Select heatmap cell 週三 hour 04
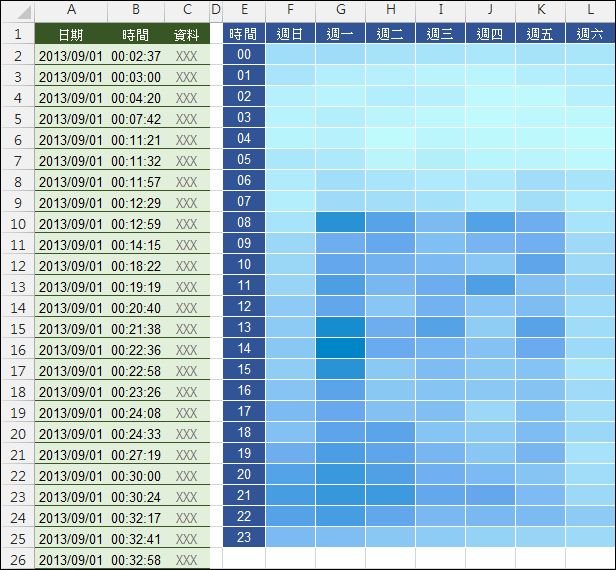616x570 pixels. (x=440, y=138)
